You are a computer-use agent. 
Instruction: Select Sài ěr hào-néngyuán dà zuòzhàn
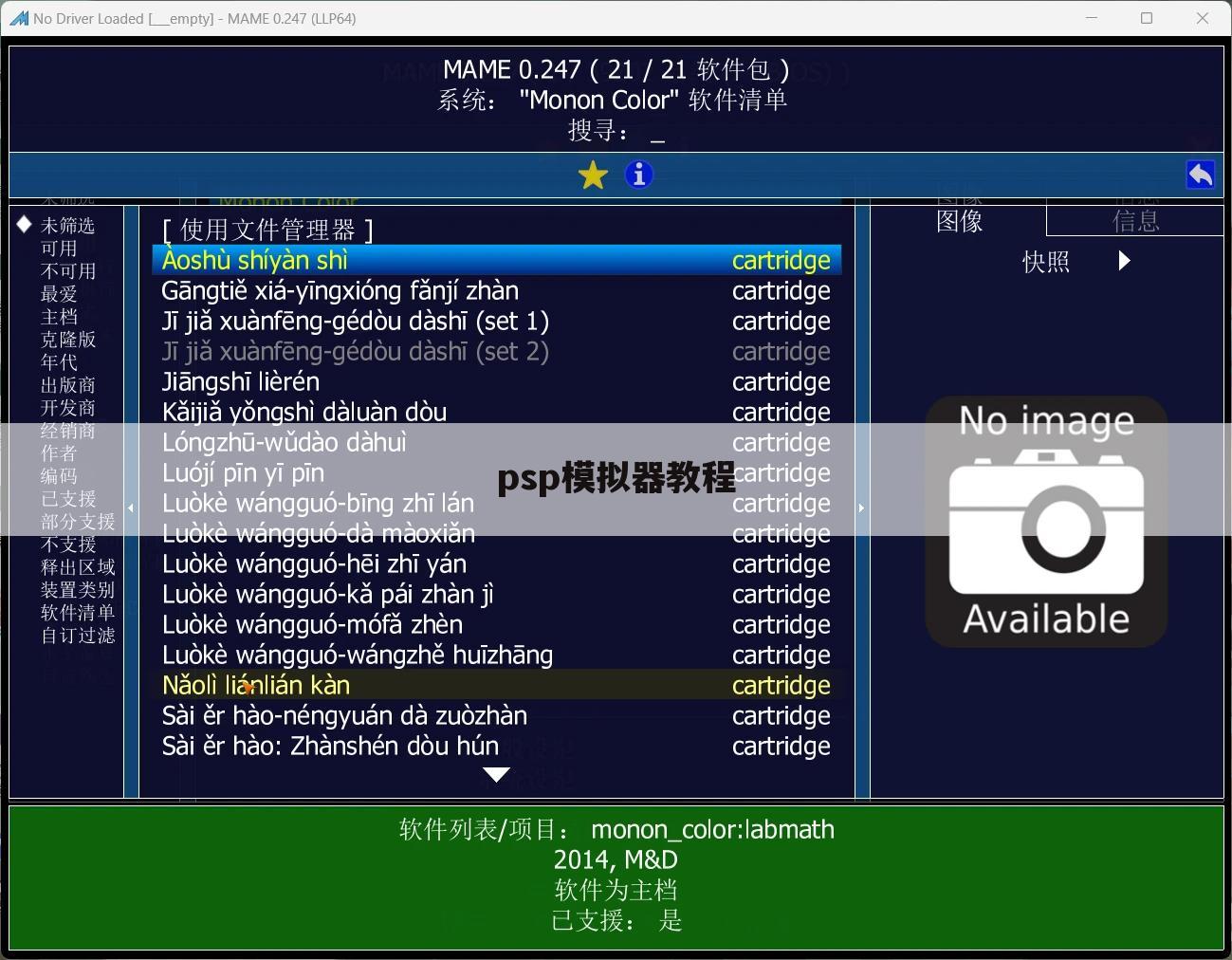[x=496, y=715]
